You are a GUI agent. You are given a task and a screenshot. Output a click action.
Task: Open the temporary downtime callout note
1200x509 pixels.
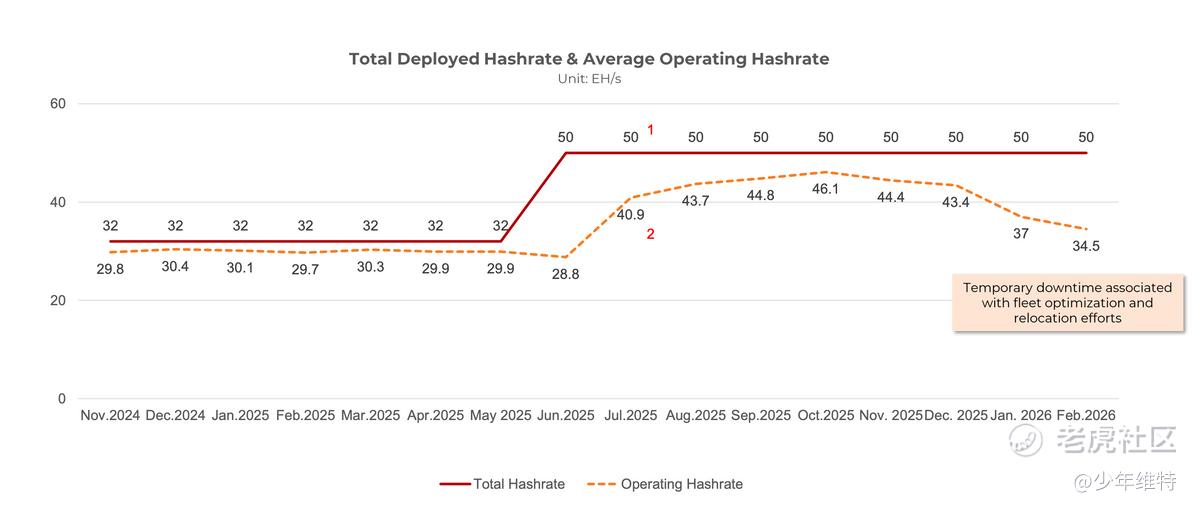coord(1067,302)
